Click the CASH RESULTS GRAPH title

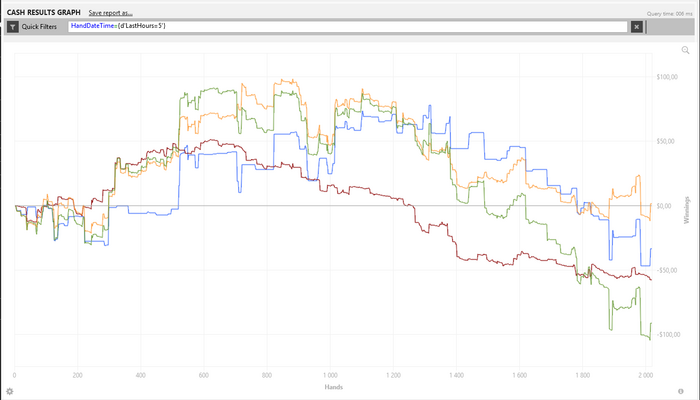[44, 12]
